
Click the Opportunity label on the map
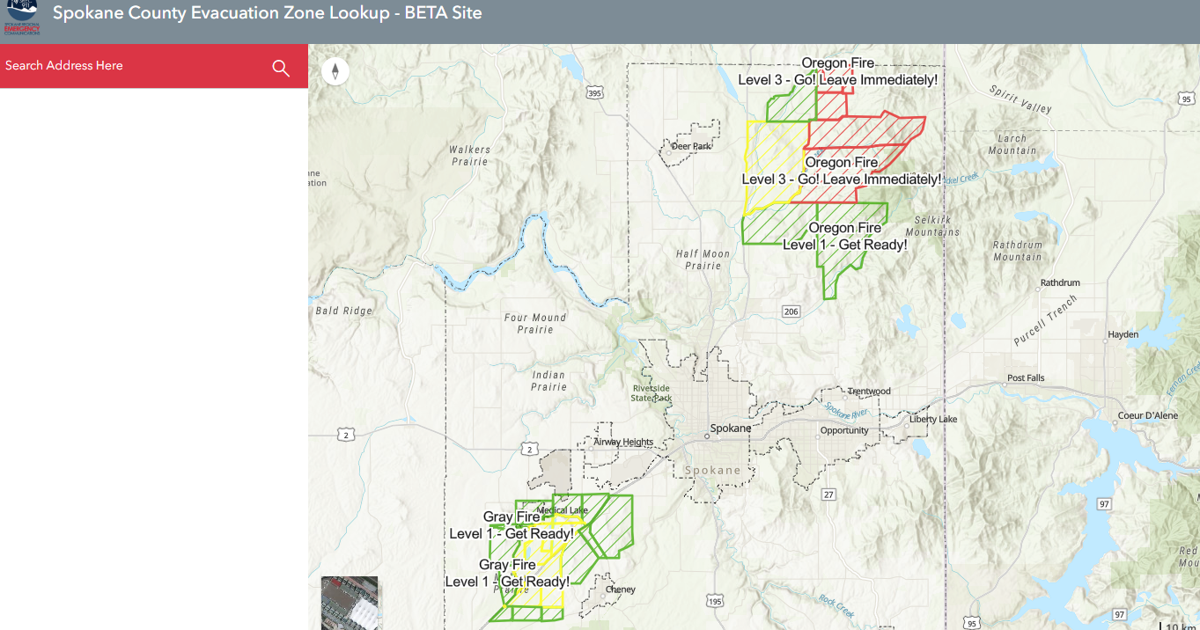coord(844,431)
